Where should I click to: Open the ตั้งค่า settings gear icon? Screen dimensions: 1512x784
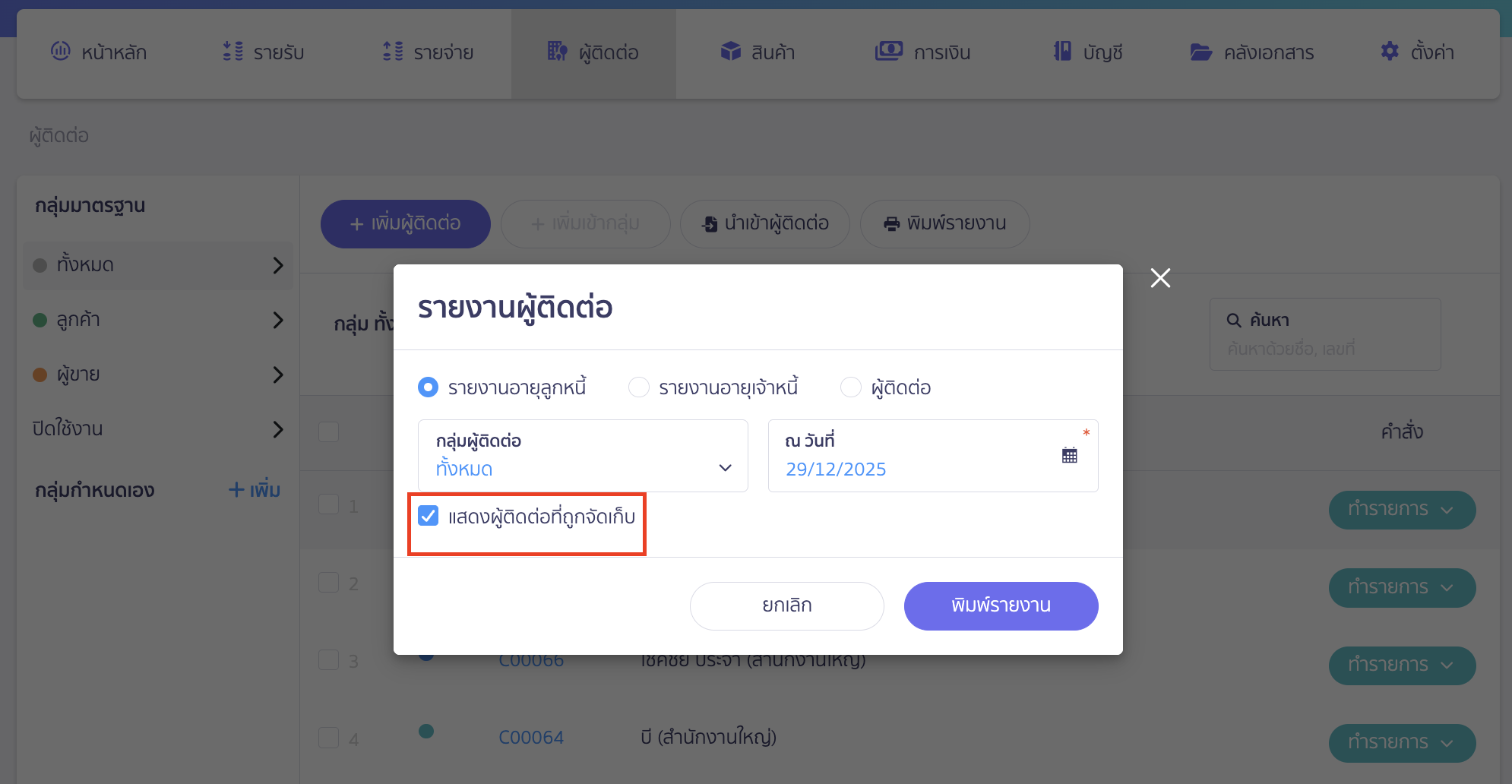1390,52
